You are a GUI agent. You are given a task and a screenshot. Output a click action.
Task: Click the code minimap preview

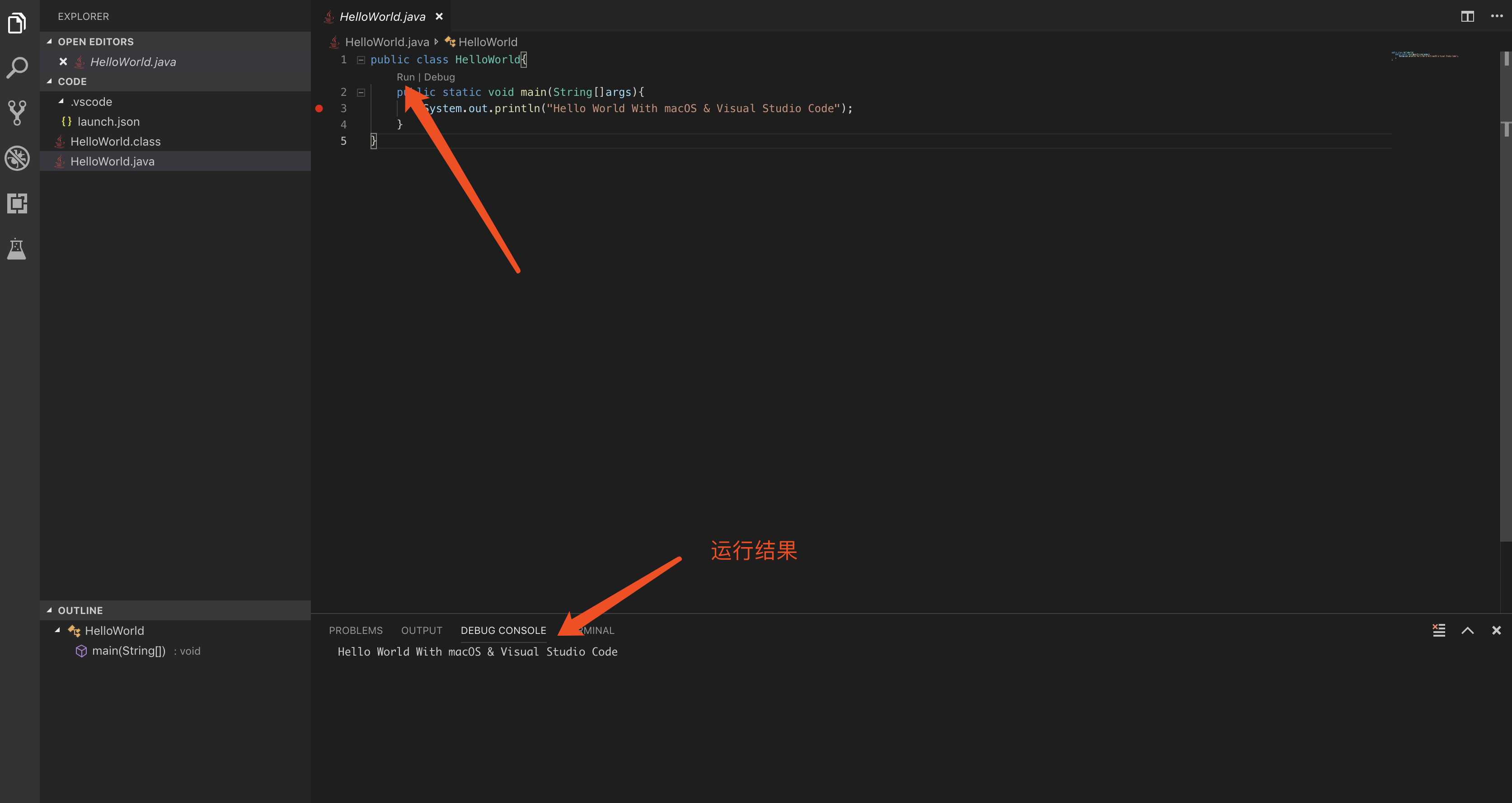pos(1424,56)
